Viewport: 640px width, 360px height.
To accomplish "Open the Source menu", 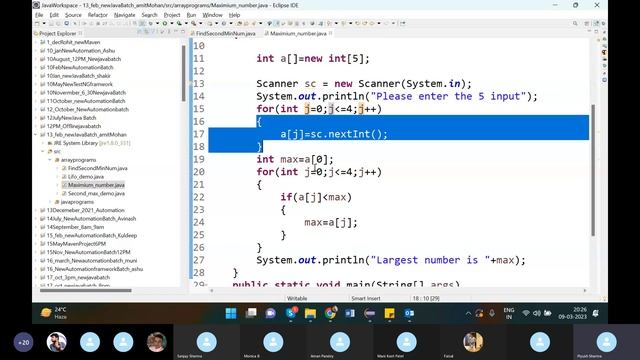I will tap(73, 15).
